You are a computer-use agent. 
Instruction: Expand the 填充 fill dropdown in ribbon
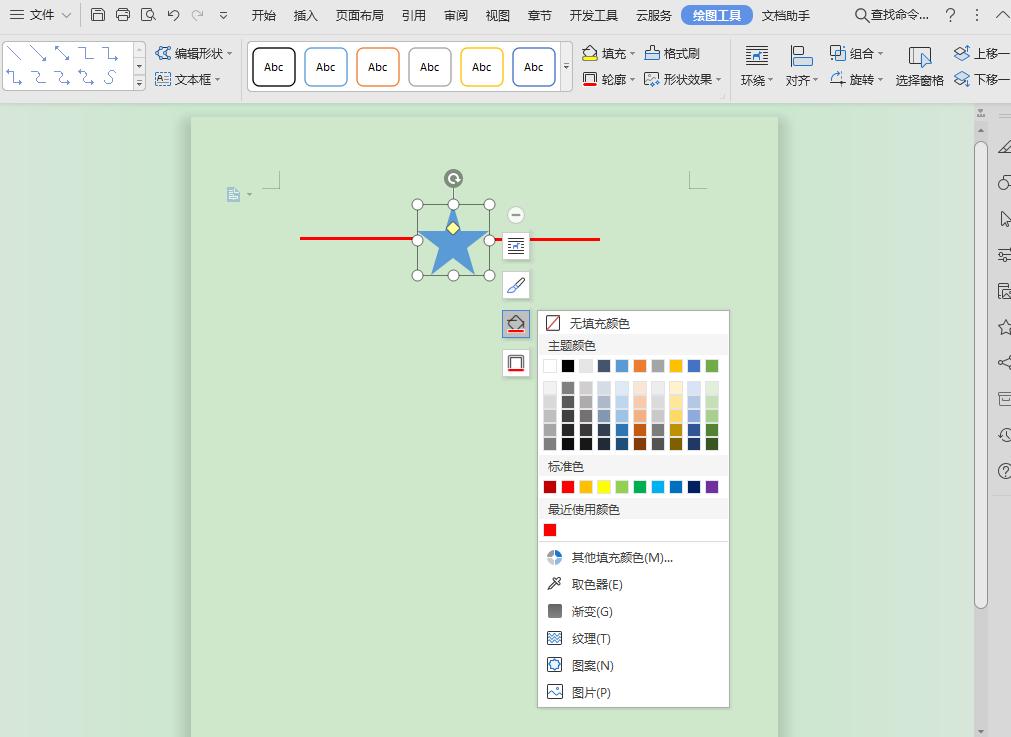click(x=632, y=54)
